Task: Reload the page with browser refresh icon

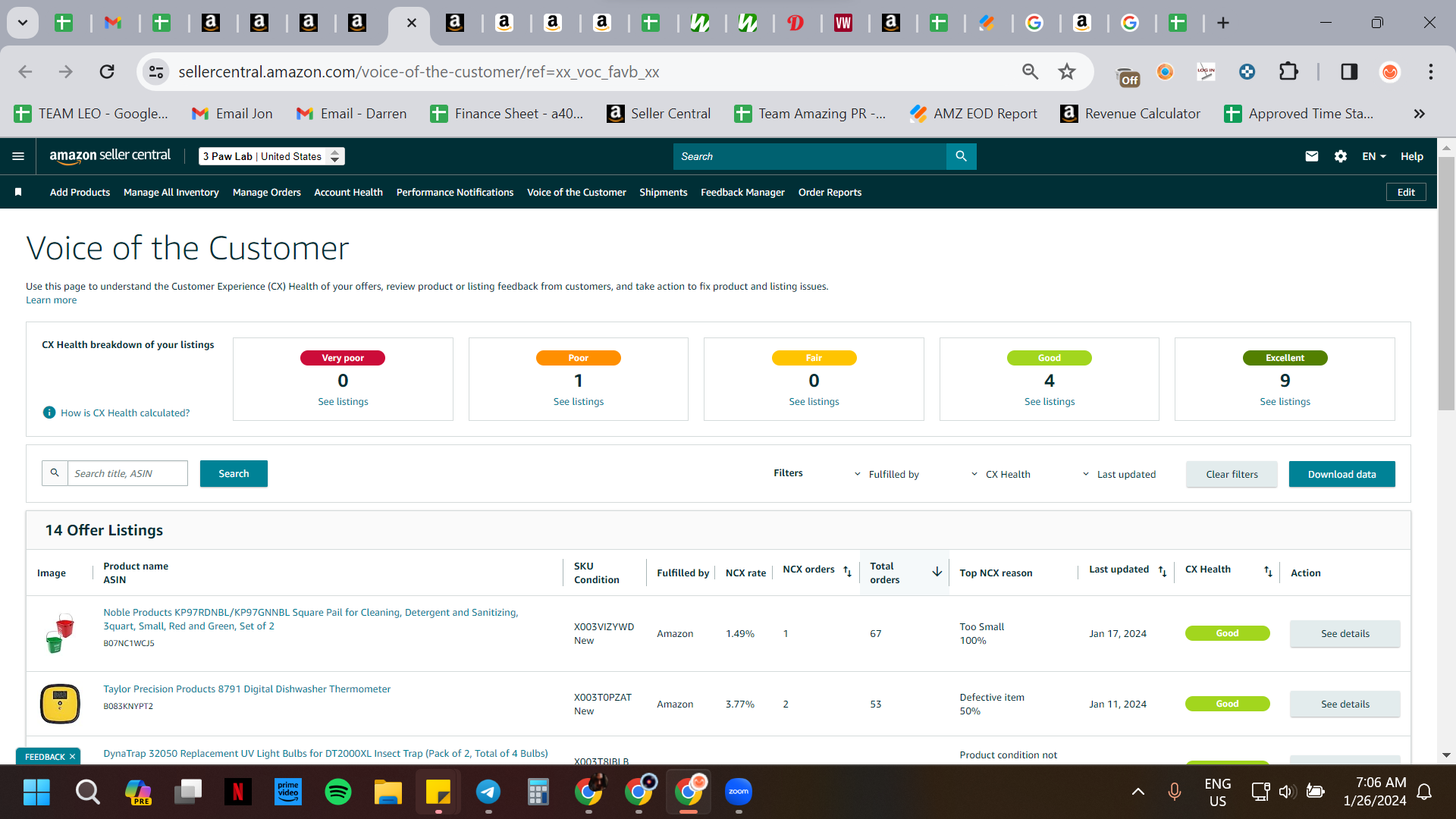Action: (x=107, y=71)
